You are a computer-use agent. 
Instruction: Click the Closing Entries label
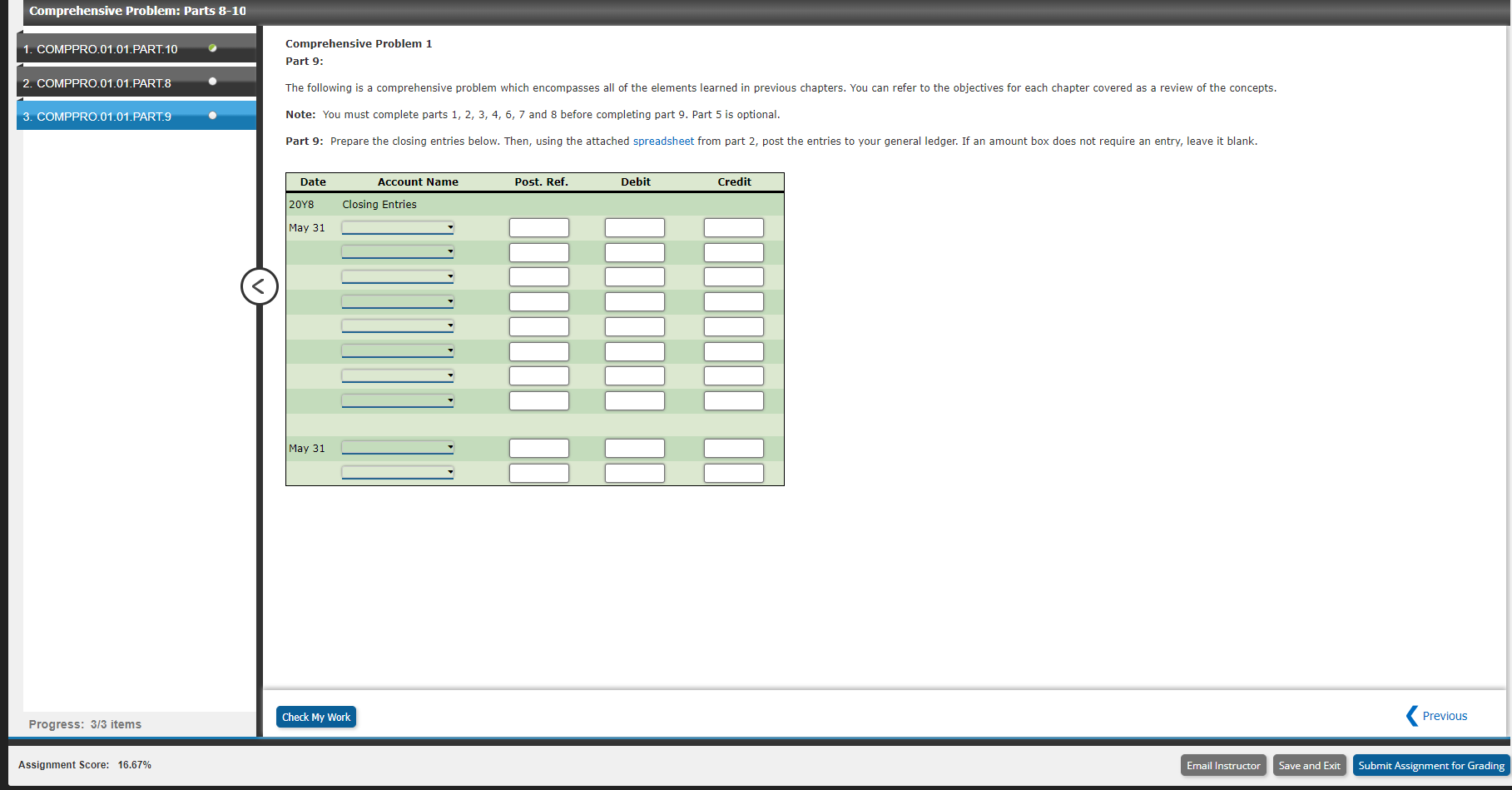[x=379, y=204]
